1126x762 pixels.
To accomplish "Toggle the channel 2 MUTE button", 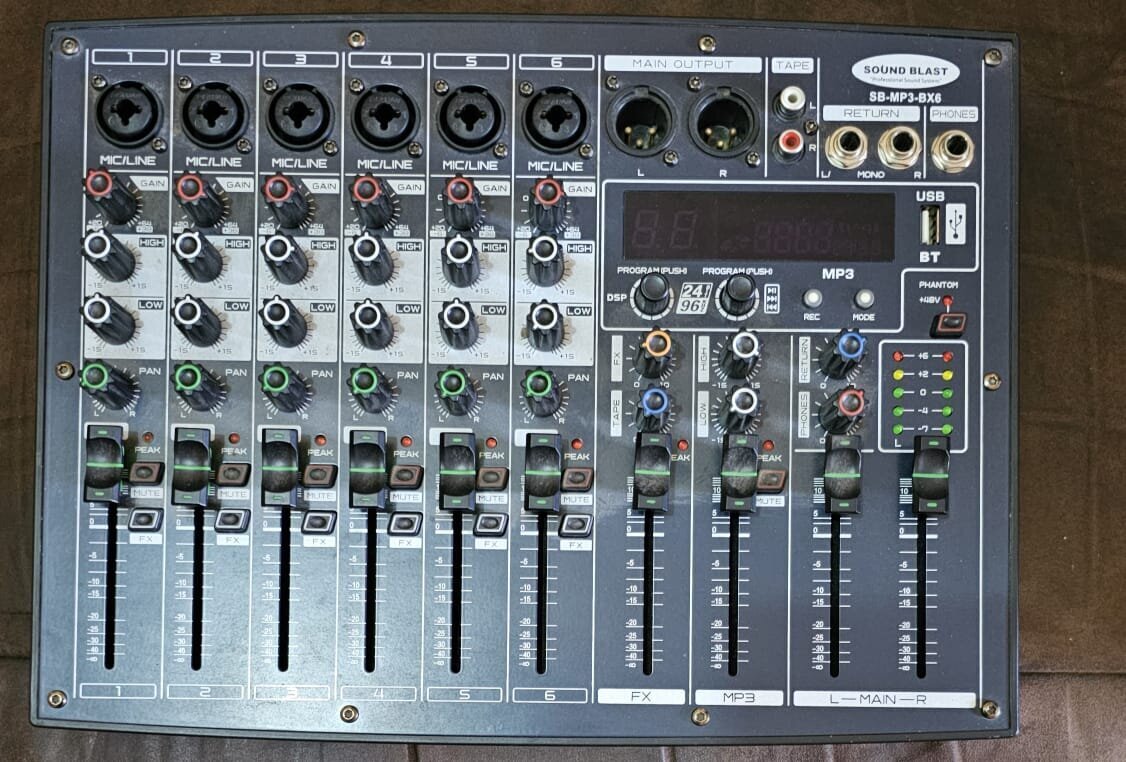I will (x=233, y=475).
